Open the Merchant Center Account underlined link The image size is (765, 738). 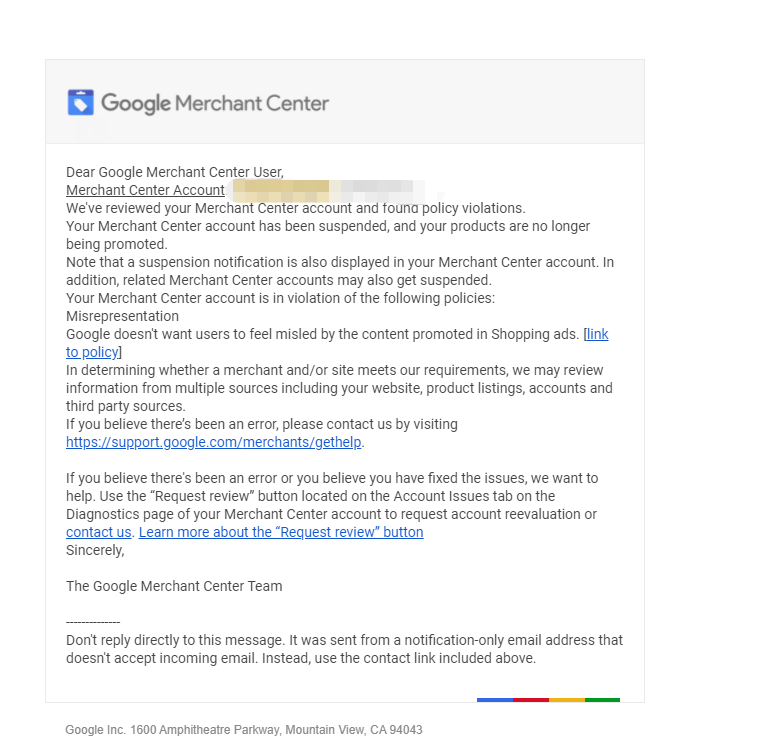click(x=145, y=190)
